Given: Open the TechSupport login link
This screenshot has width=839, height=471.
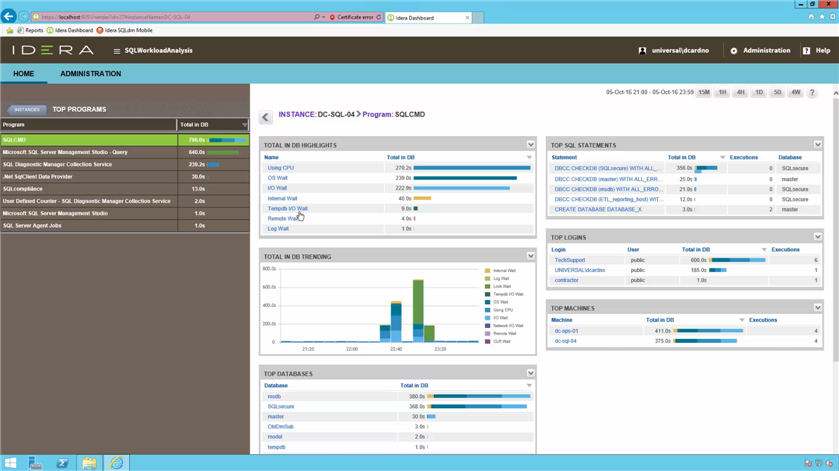Looking at the screenshot, I should pyautogui.click(x=570, y=260).
